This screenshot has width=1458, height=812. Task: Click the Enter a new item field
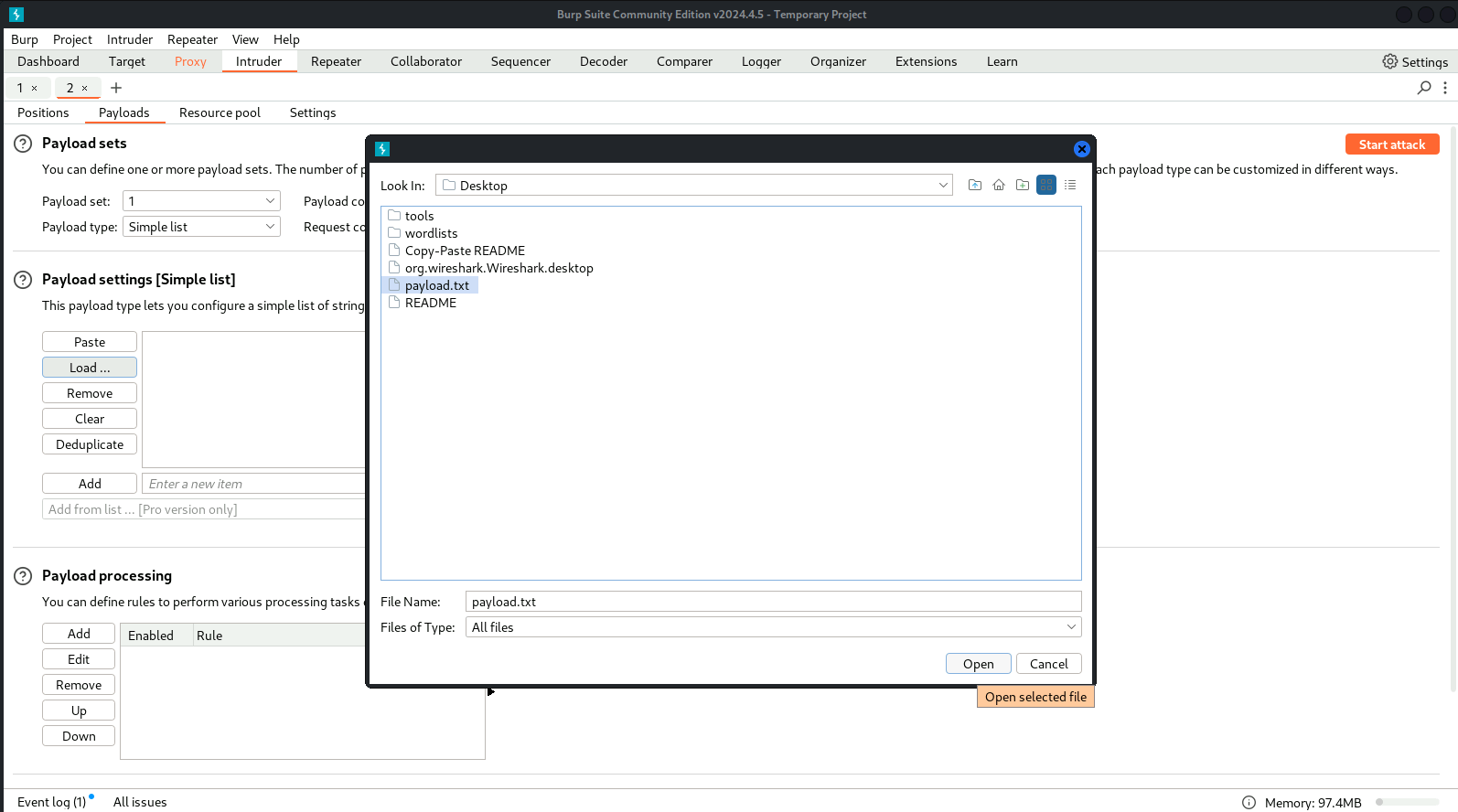tap(253, 484)
